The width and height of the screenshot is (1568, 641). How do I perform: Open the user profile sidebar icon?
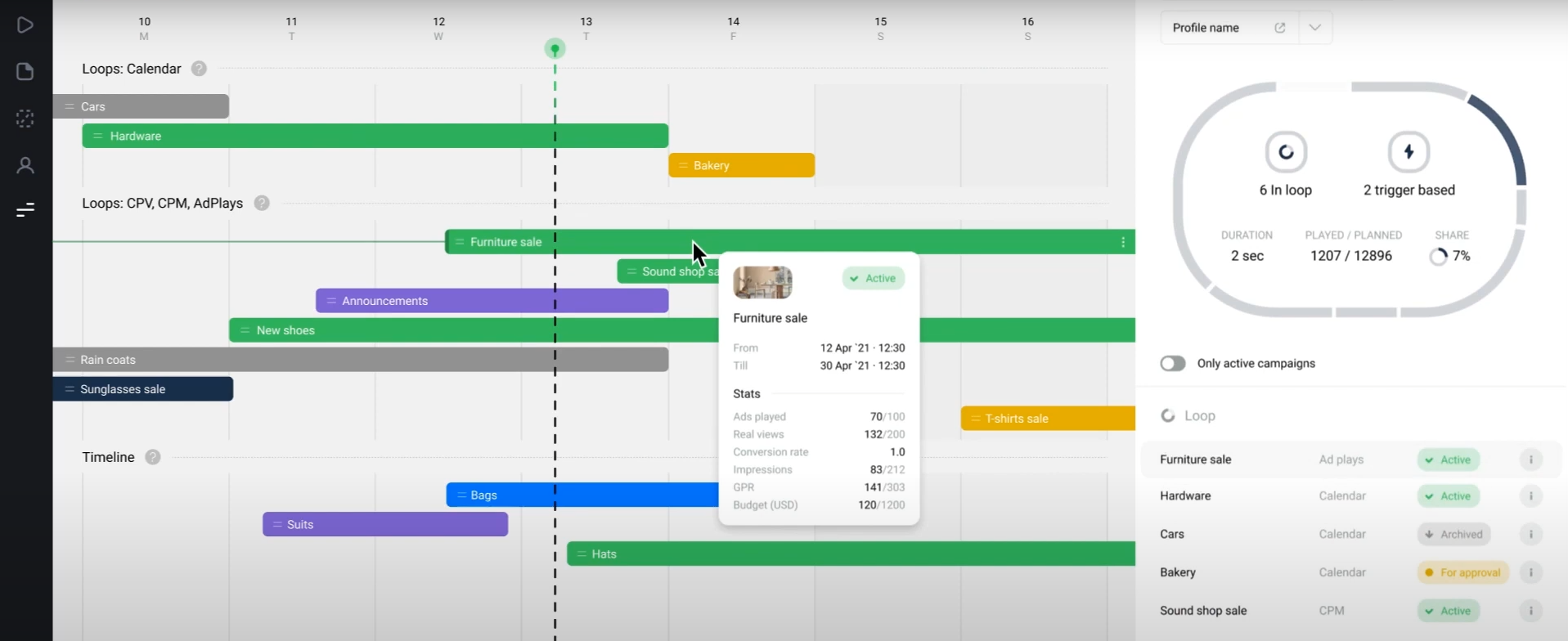pos(25,165)
